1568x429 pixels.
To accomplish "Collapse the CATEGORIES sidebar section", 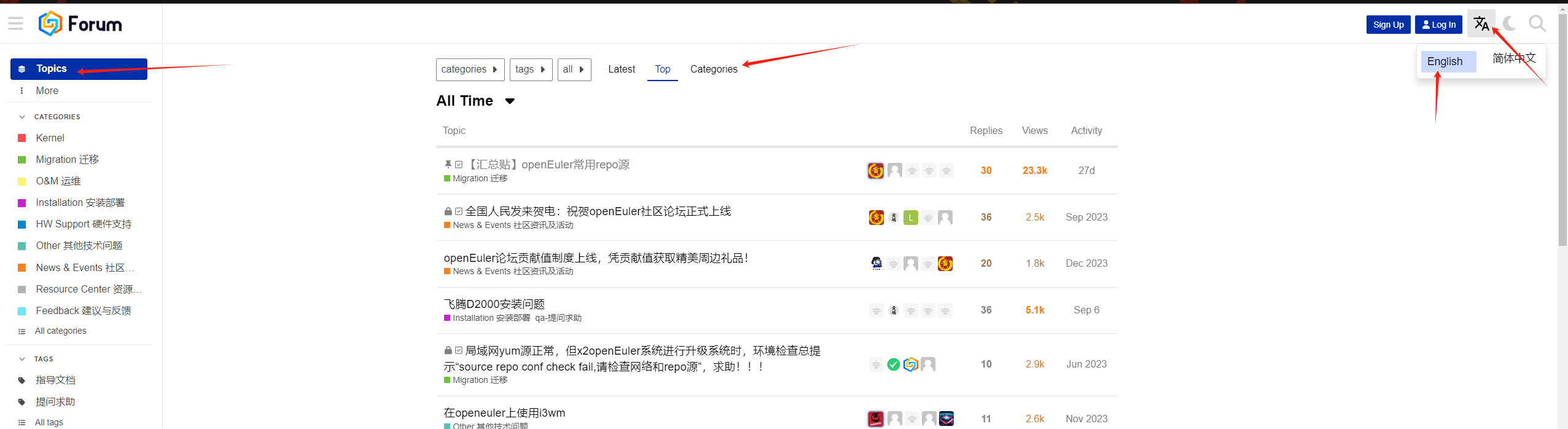I will tap(22, 117).
